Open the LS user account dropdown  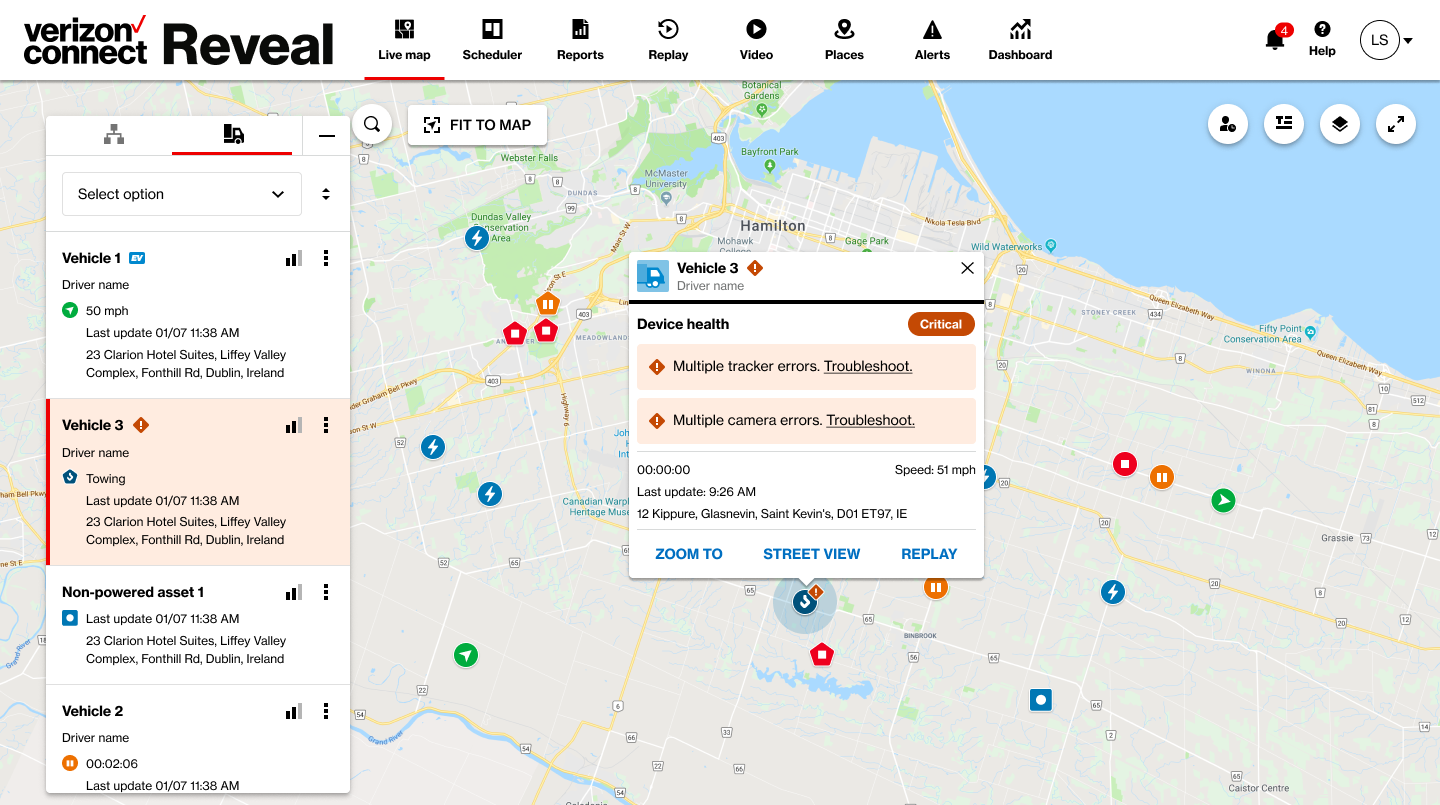coord(1386,40)
